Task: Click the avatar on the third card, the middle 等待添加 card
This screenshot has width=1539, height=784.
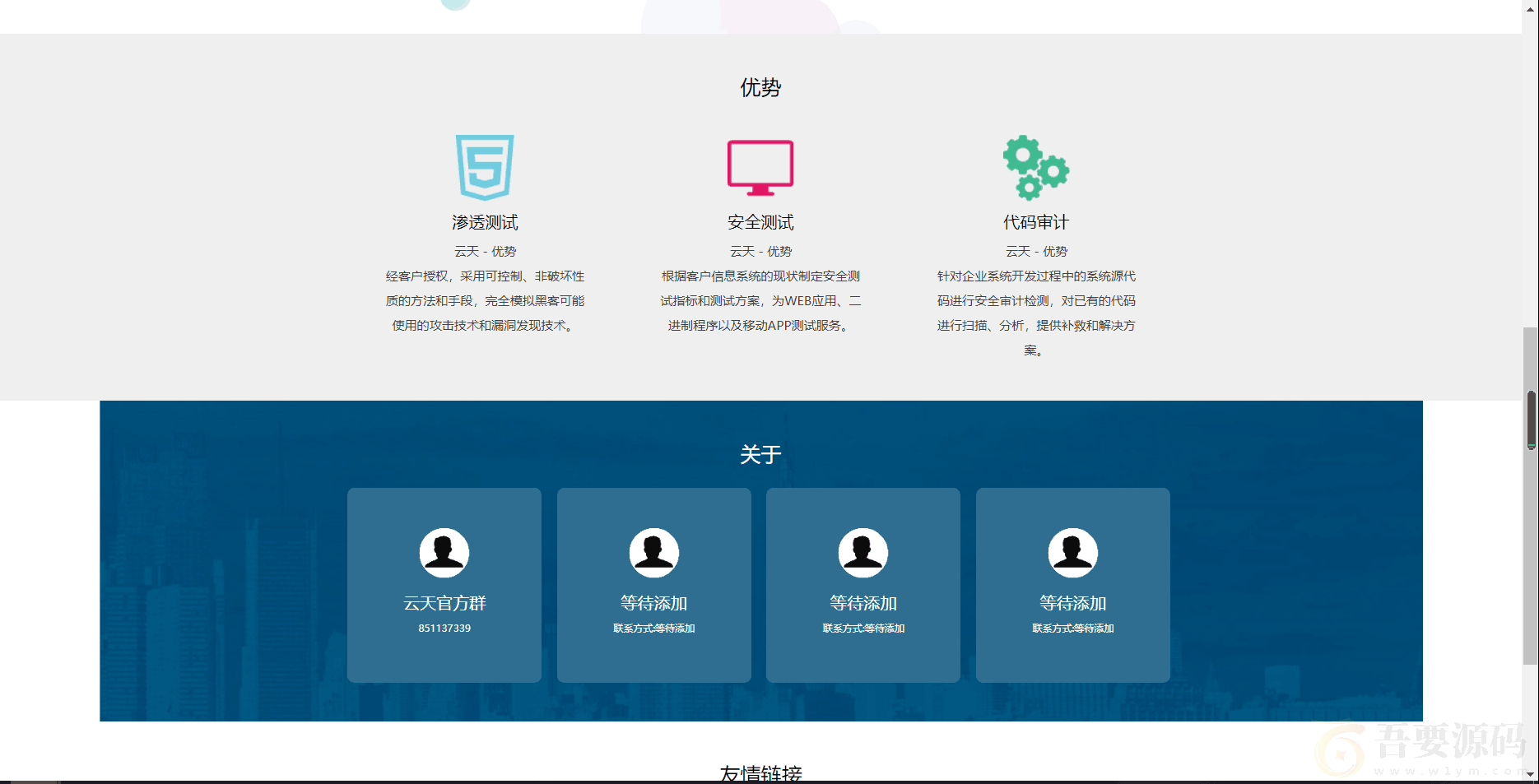Action: coord(863,553)
